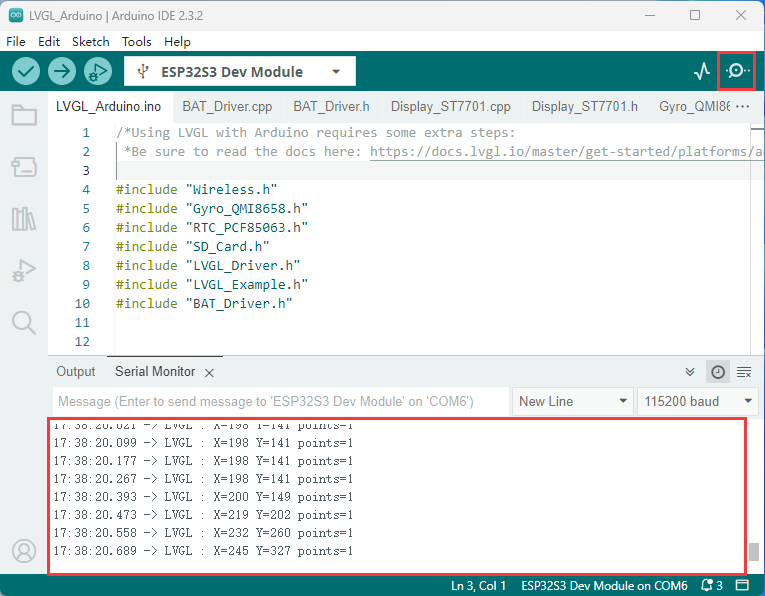This screenshot has height=596, width=765.
Task: Open the Serial Monitor toolbar icon
Action: tap(737, 71)
